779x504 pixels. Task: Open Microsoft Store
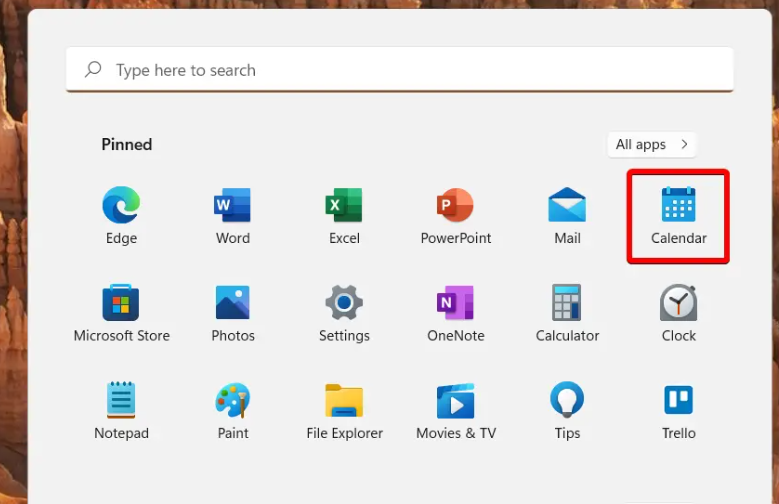pos(121,302)
